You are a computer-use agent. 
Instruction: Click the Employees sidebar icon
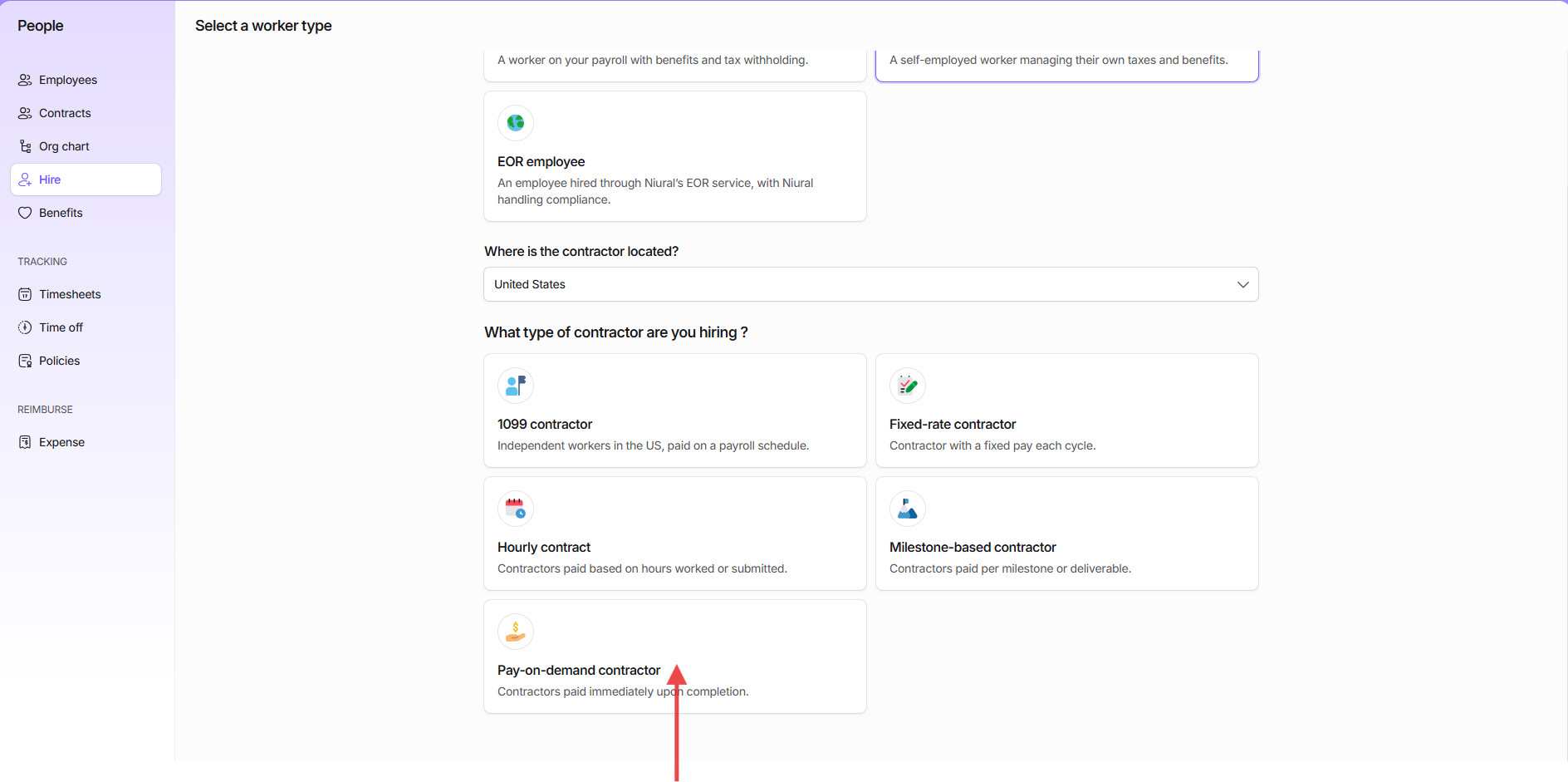(x=25, y=80)
